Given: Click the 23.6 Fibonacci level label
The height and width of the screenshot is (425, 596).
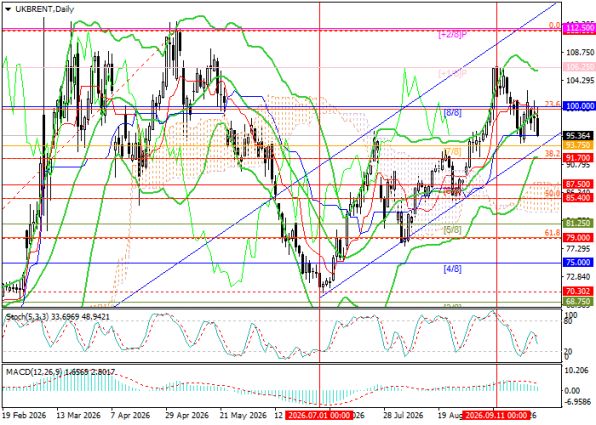Looking at the screenshot, I should click(552, 104).
